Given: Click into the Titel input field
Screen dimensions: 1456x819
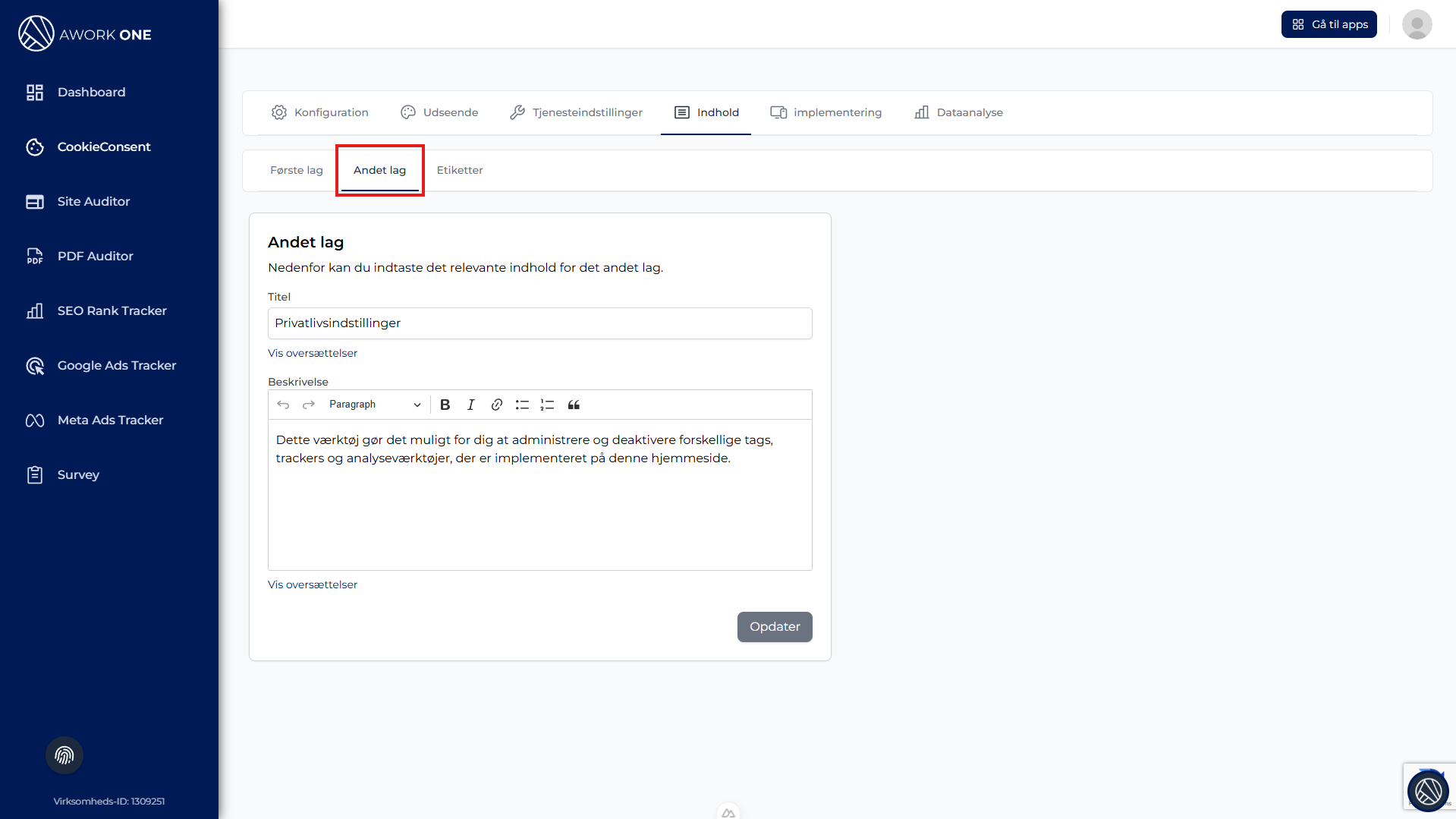Looking at the screenshot, I should coord(539,323).
